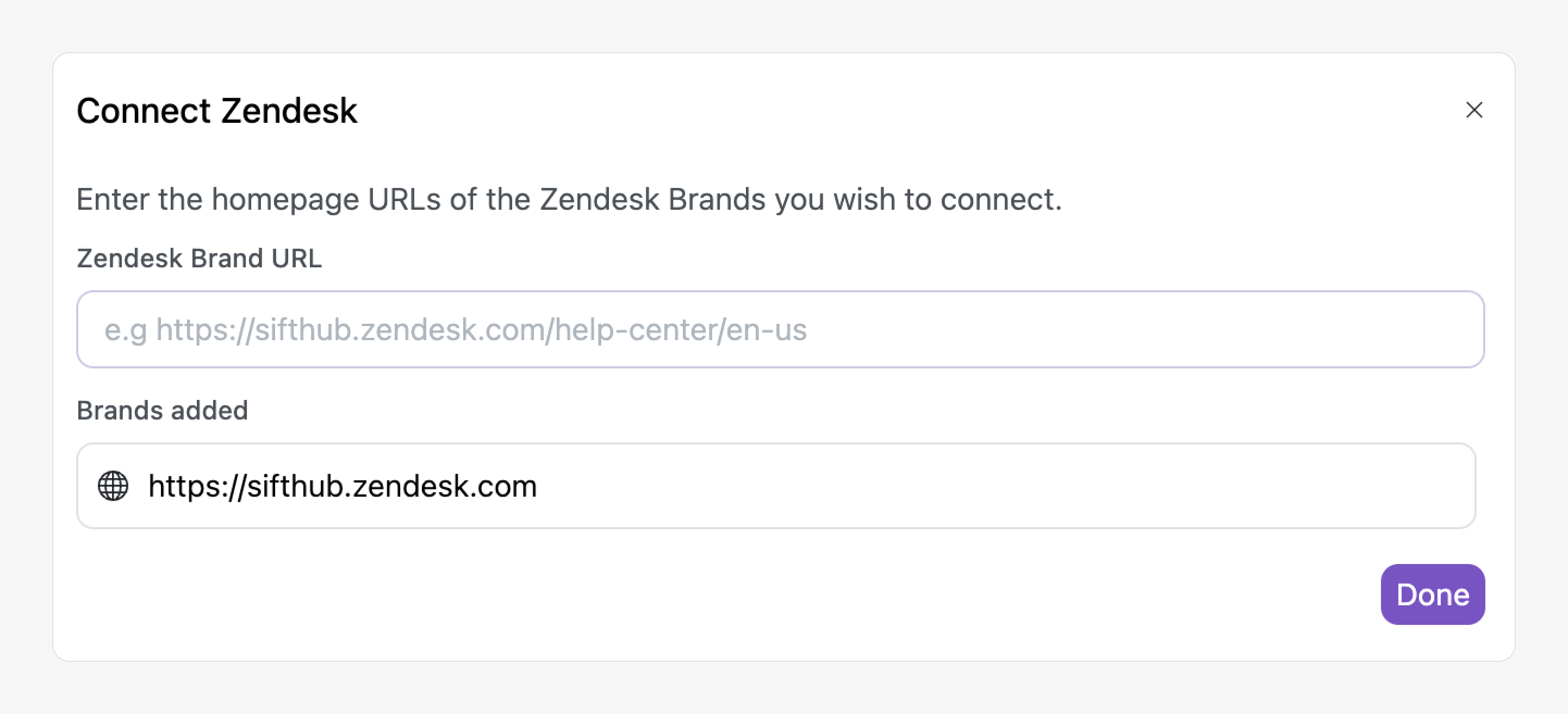The height and width of the screenshot is (714, 1568).
Task: Click the globe icon beside sifthub brand
Action: click(x=113, y=486)
